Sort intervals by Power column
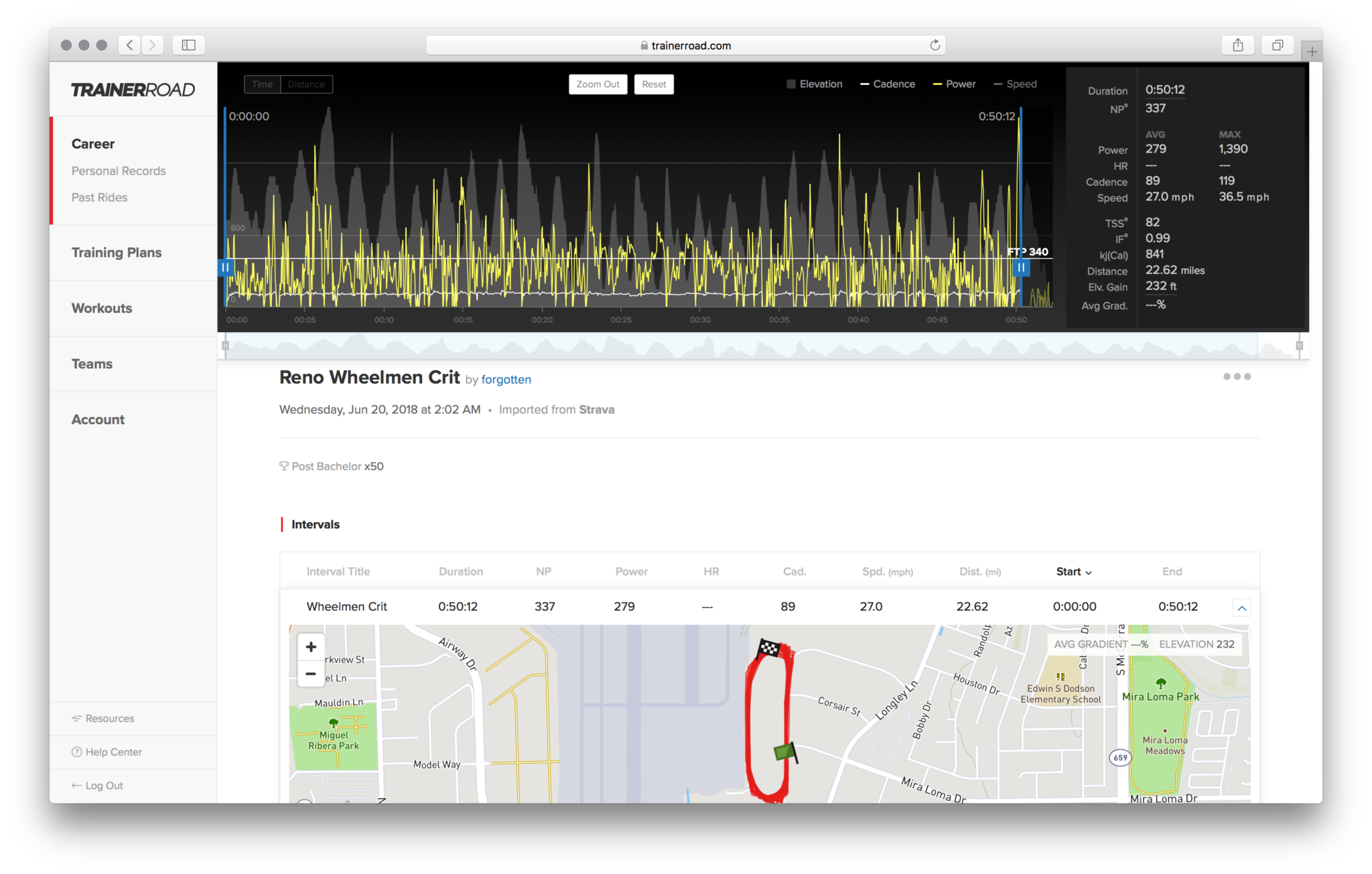Viewport: 1372px width, 874px height. coord(631,571)
